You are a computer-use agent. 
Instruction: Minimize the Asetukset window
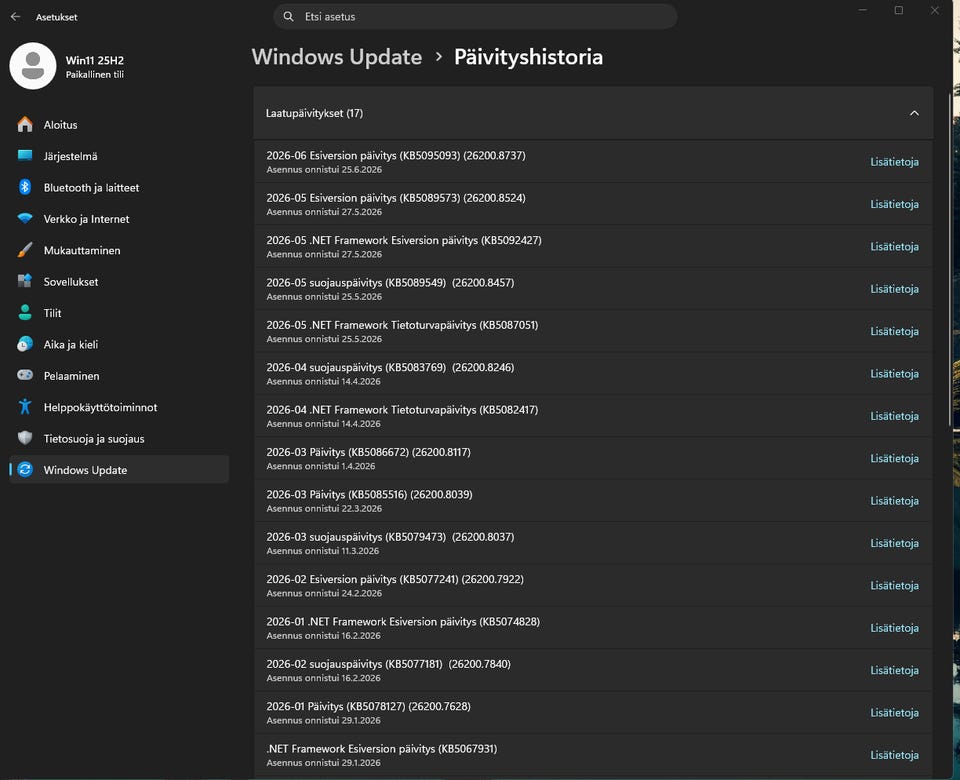(x=862, y=10)
